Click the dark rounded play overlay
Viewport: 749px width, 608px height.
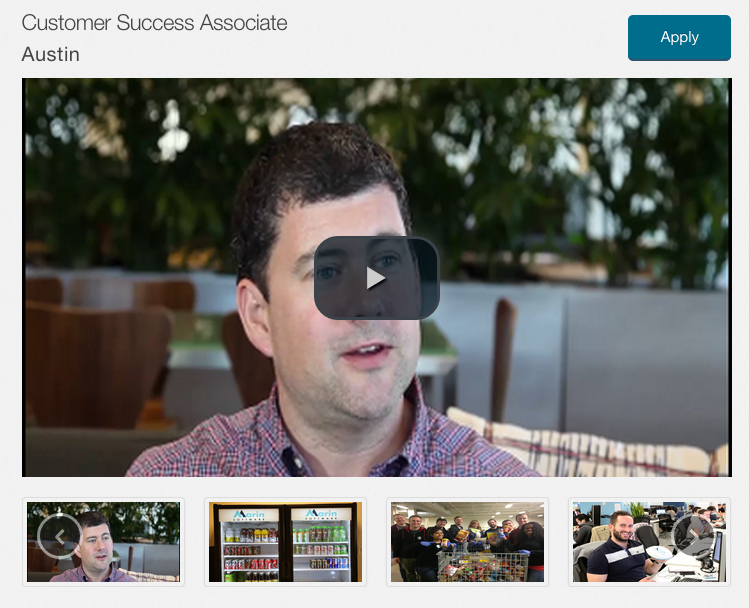pyautogui.click(x=376, y=277)
